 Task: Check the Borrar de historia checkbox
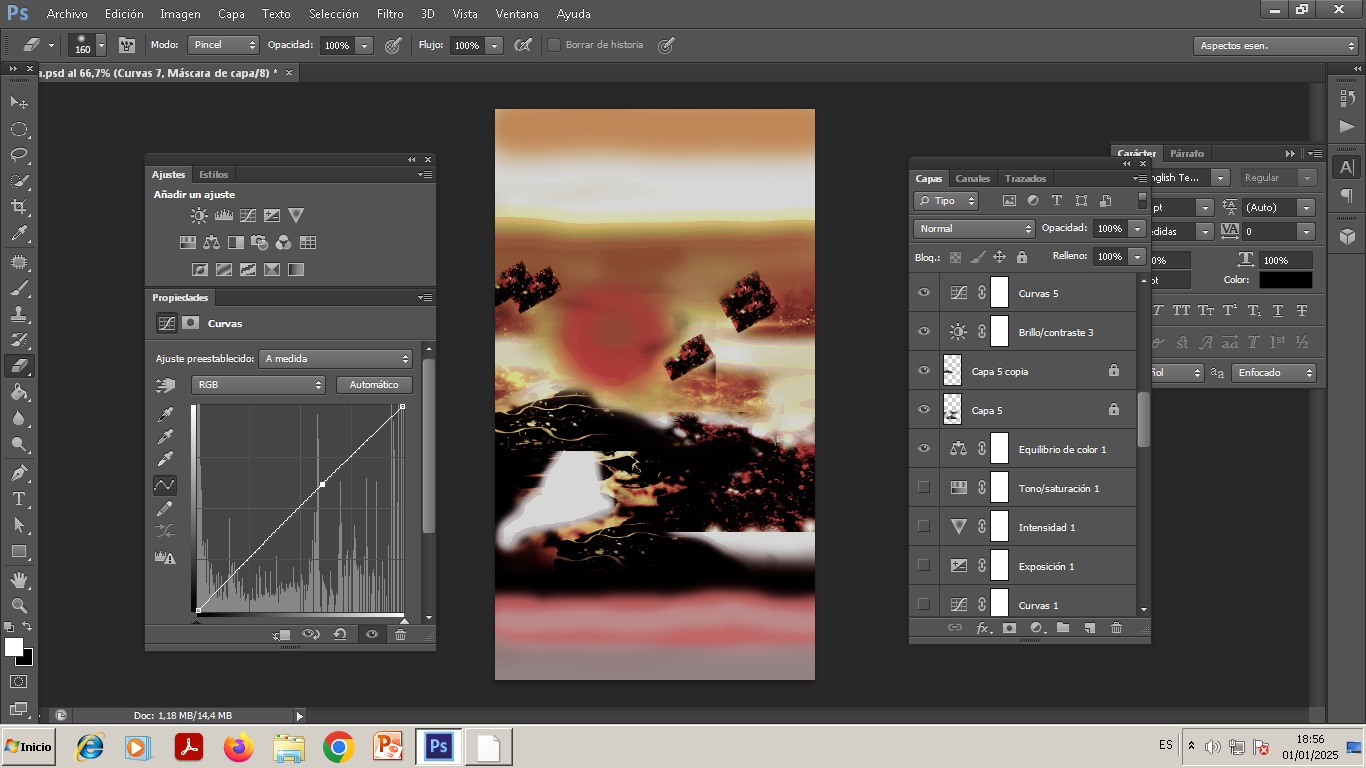coord(554,45)
